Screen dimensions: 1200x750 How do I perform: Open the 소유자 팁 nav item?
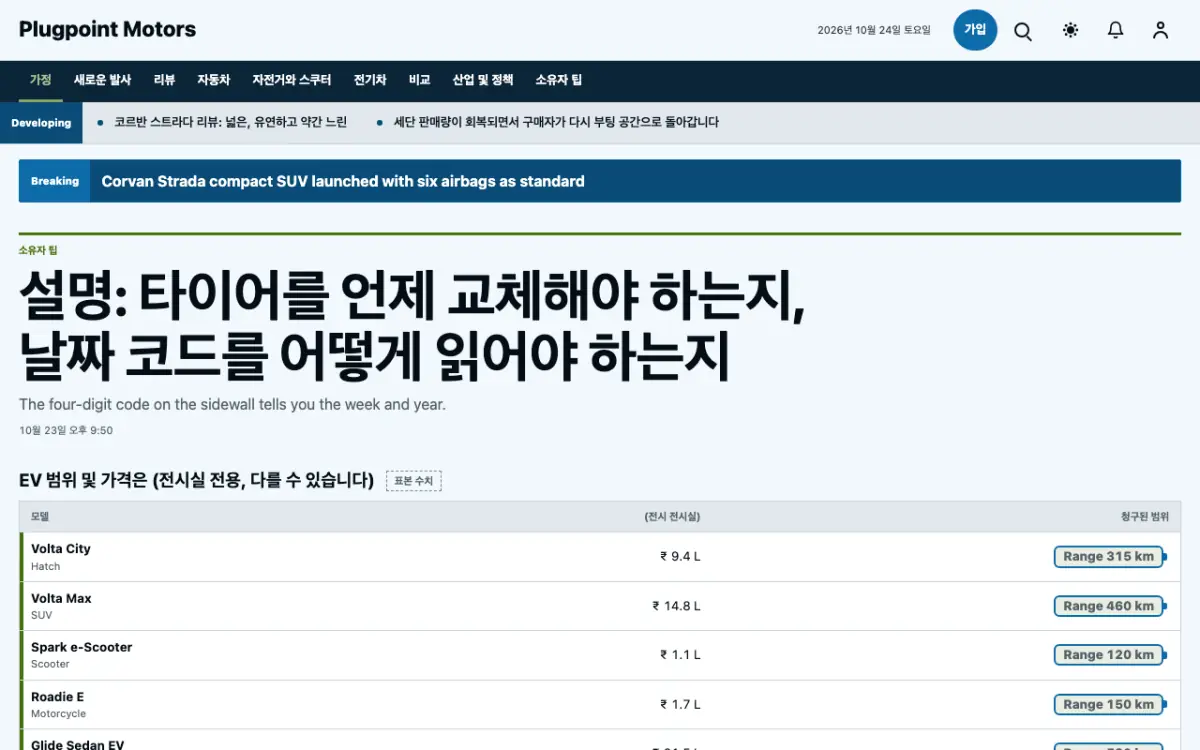558,80
